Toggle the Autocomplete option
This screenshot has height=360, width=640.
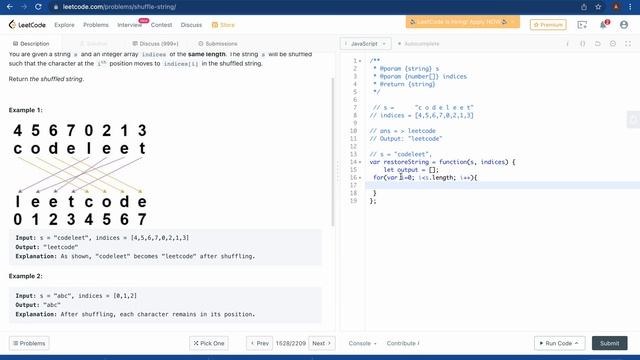[418, 44]
